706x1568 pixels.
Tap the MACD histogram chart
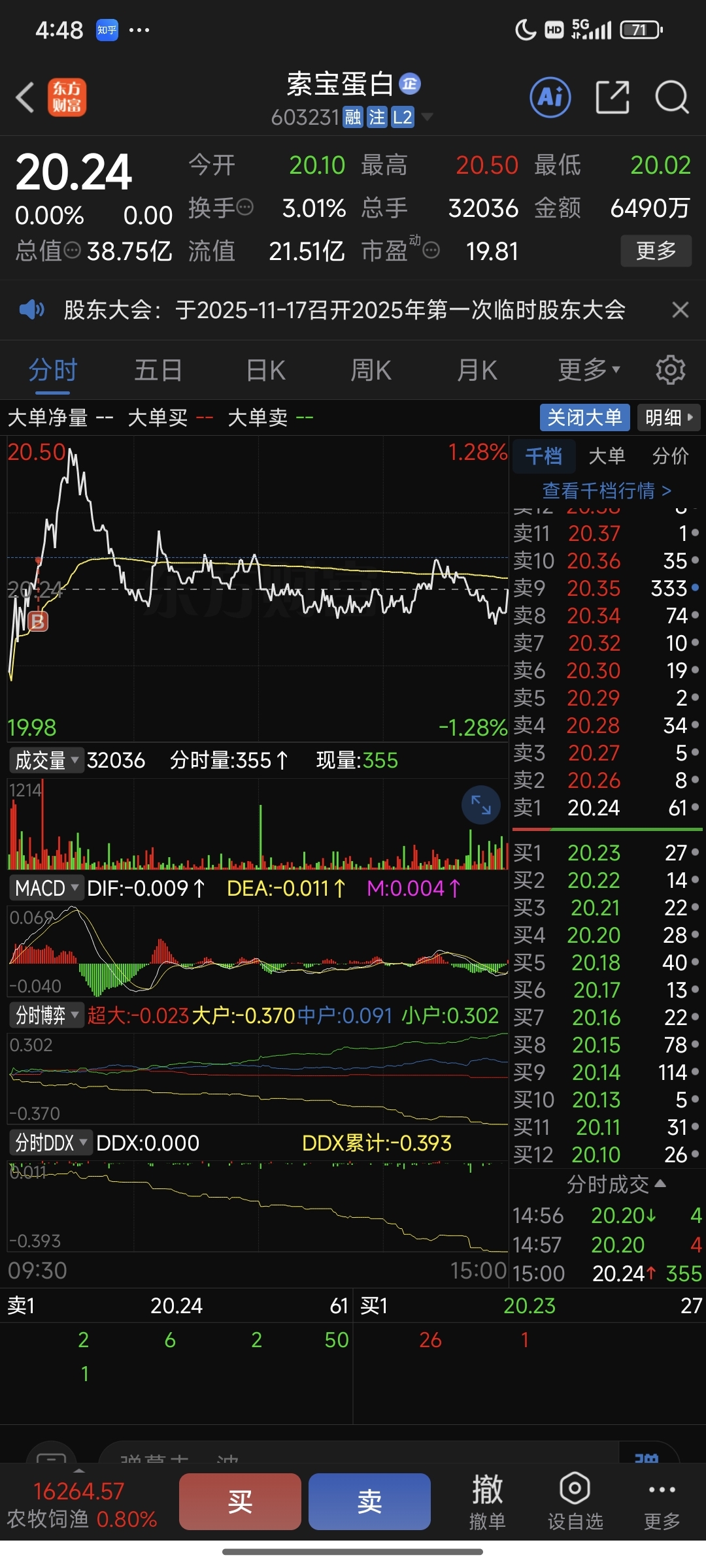pos(258,951)
